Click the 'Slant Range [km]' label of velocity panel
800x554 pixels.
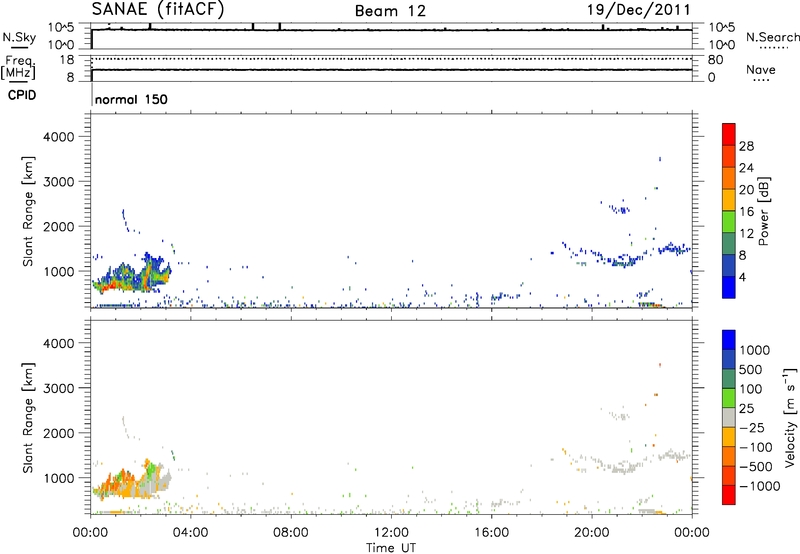coord(28,418)
